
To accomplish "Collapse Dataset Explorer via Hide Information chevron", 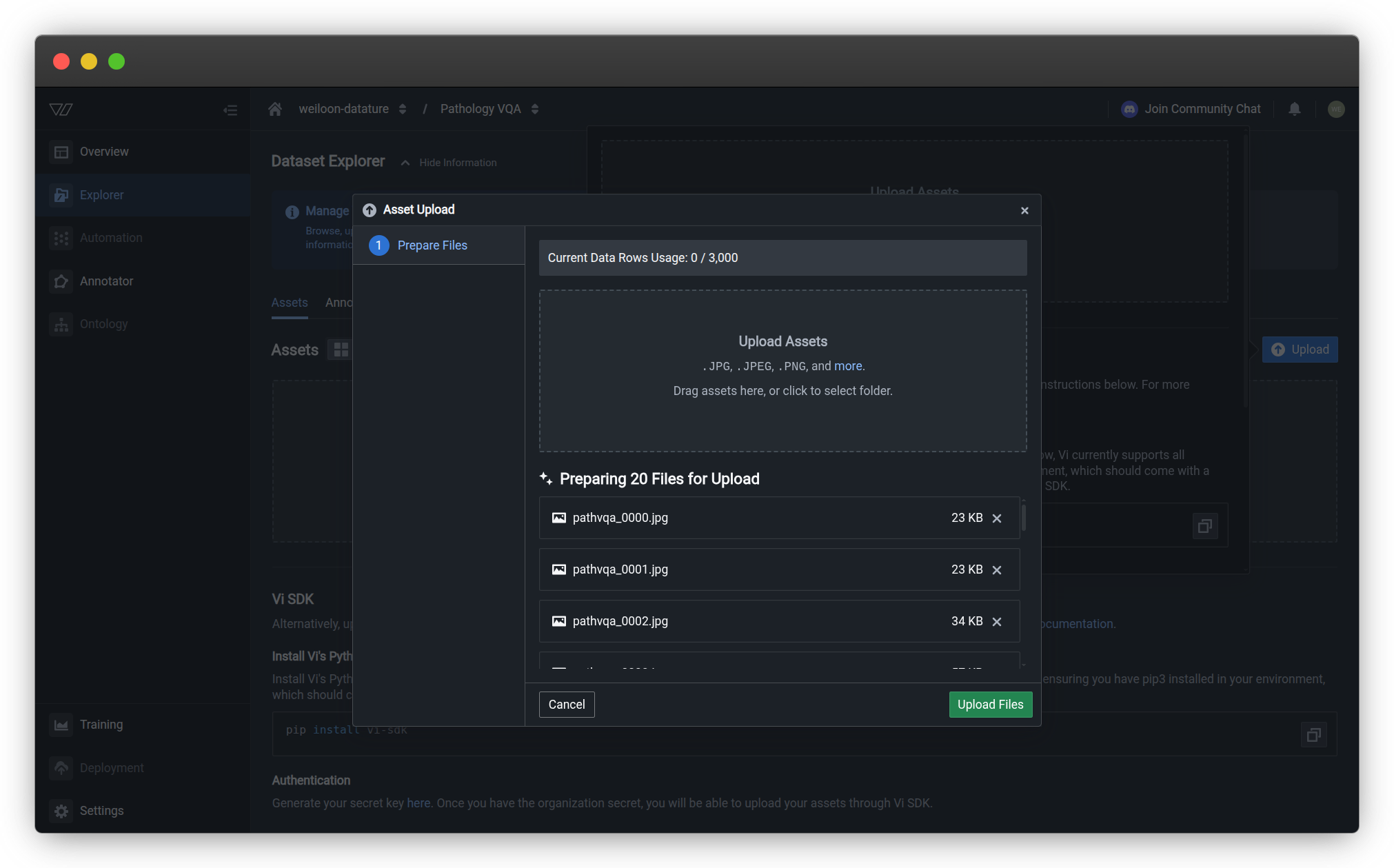I will point(406,162).
